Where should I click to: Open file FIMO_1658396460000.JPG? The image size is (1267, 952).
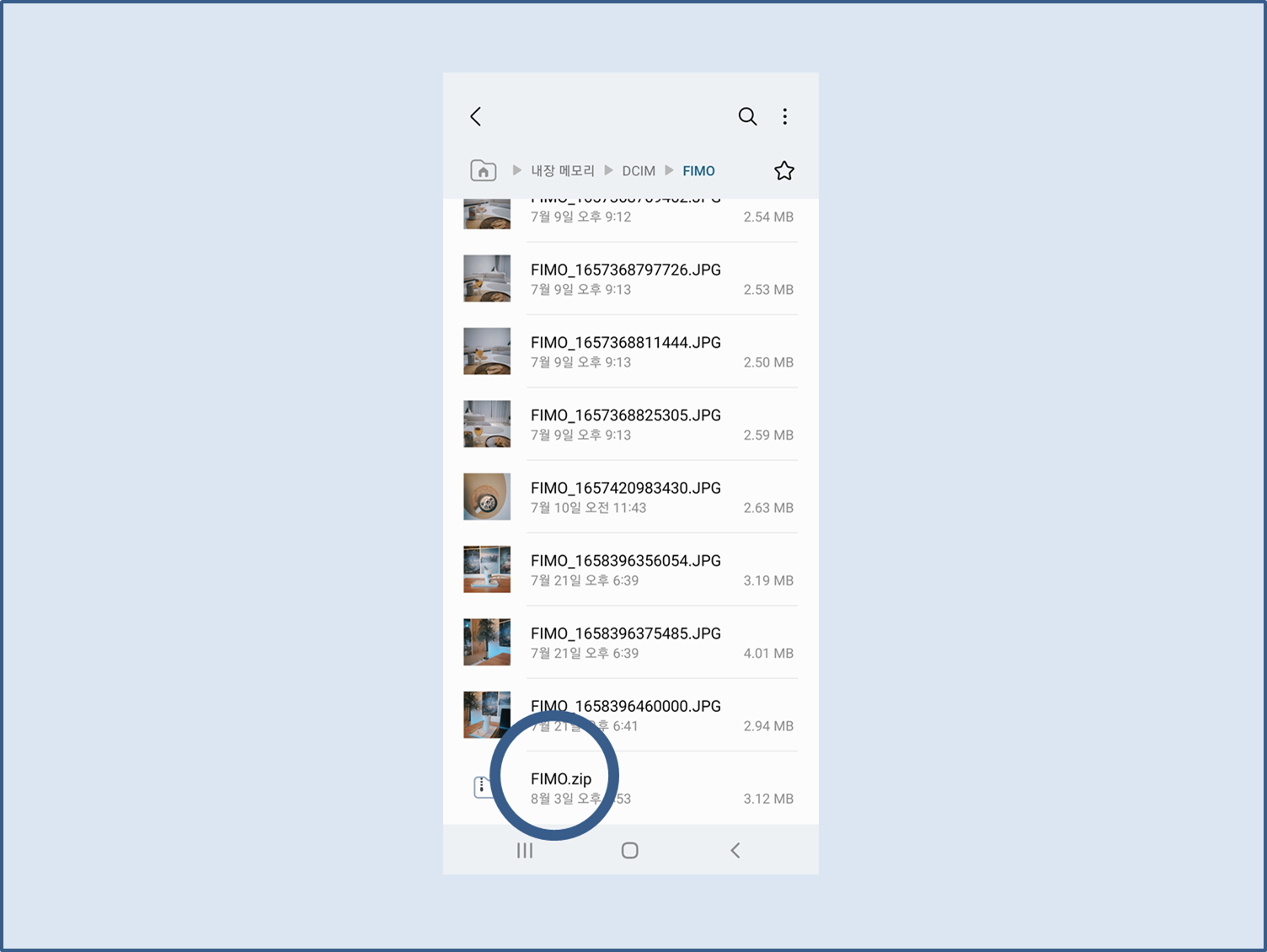point(630,715)
